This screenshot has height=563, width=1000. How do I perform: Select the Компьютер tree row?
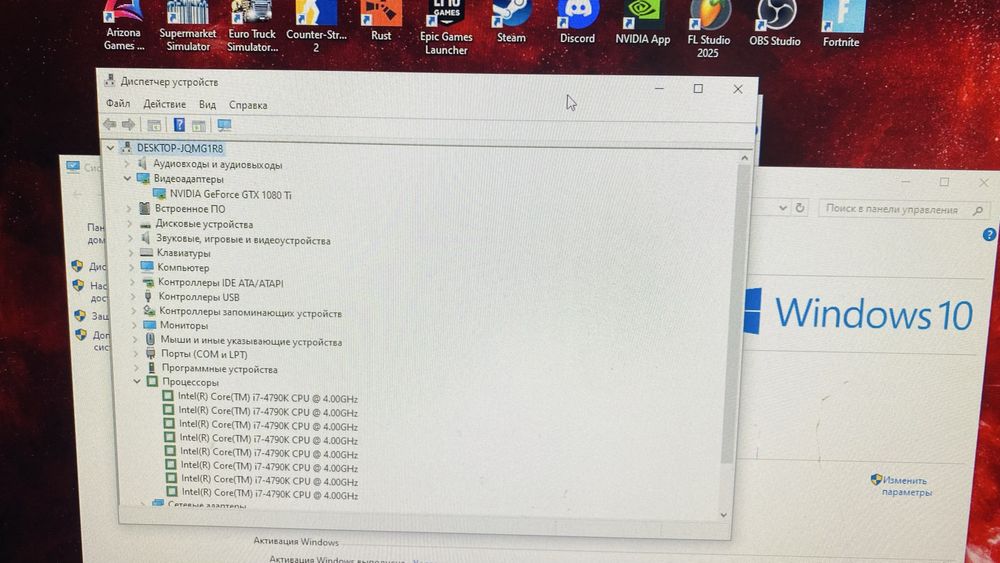click(183, 268)
